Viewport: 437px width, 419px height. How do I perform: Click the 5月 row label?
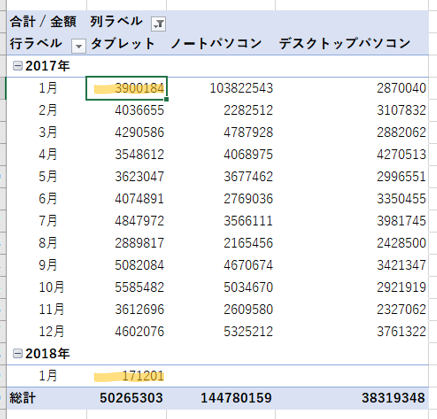coord(48,176)
